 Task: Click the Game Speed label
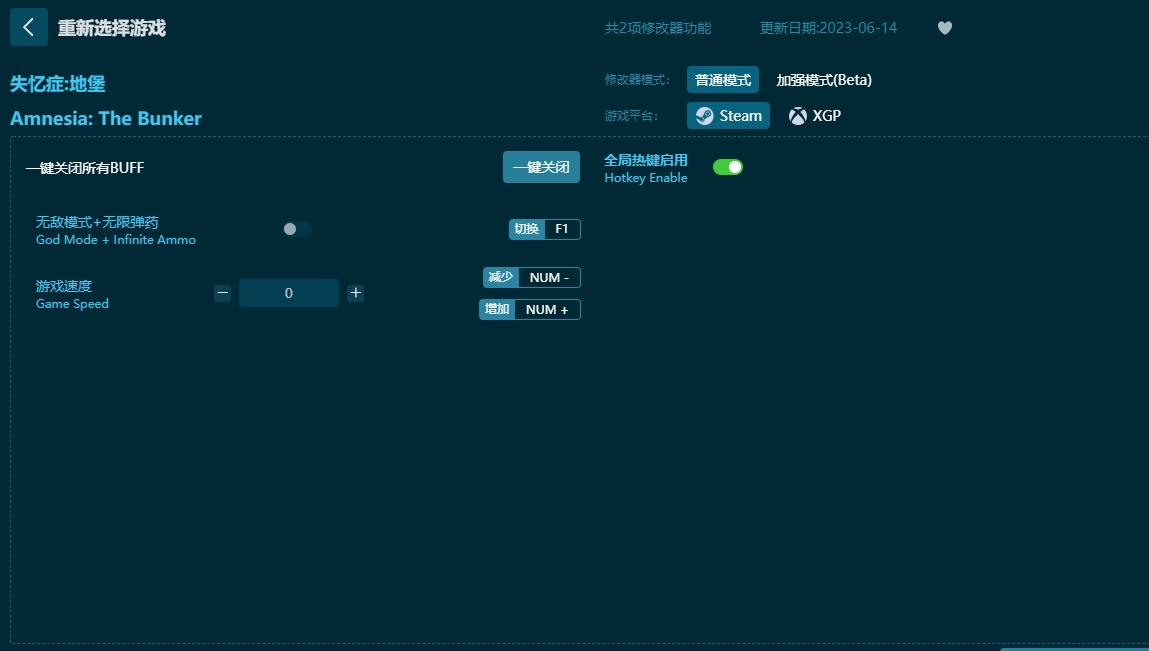(72, 304)
